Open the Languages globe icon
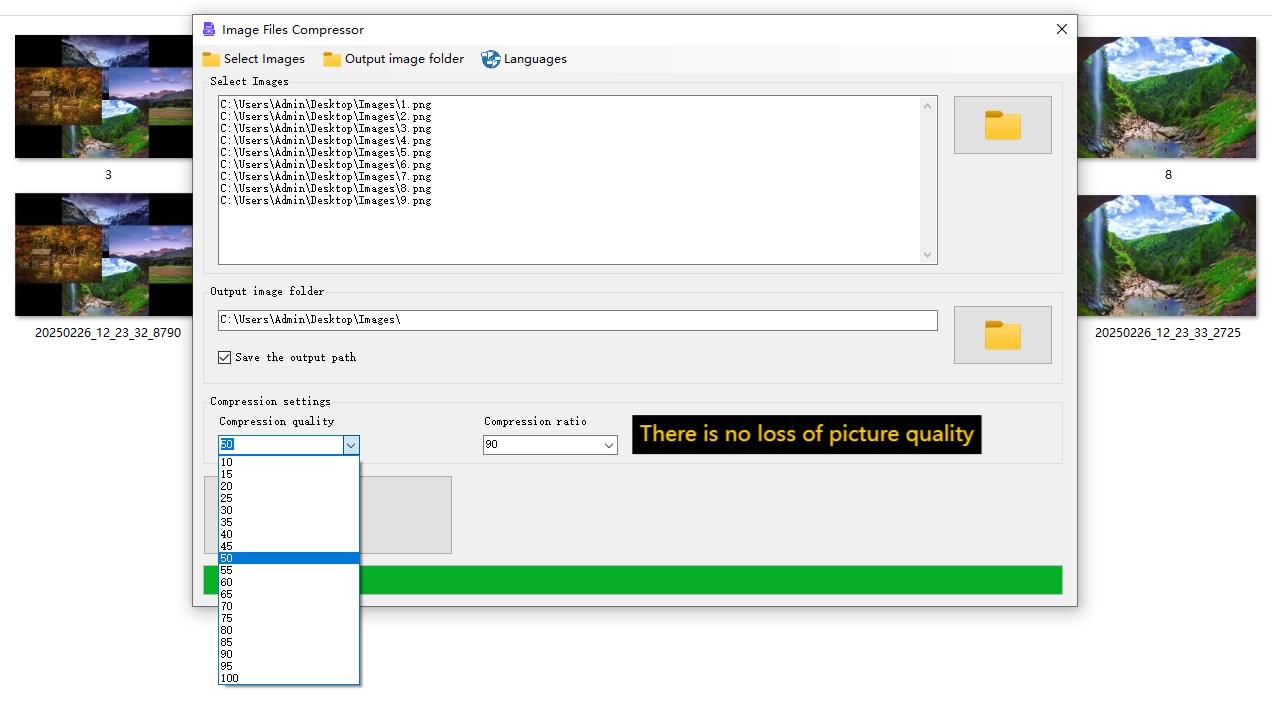 [x=490, y=59]
